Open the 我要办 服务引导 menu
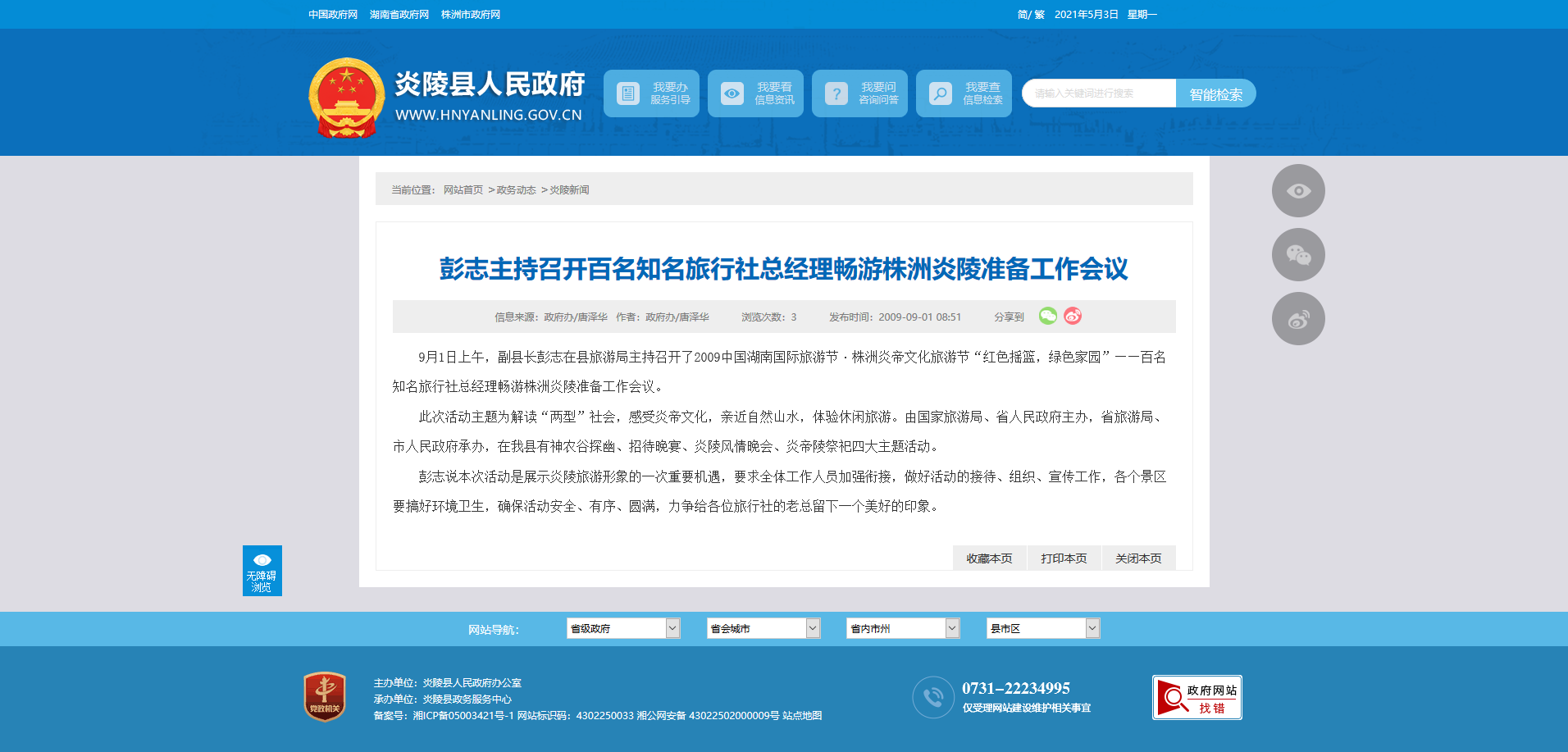This screenshot has height=752, width=1568. click(651, 93)
